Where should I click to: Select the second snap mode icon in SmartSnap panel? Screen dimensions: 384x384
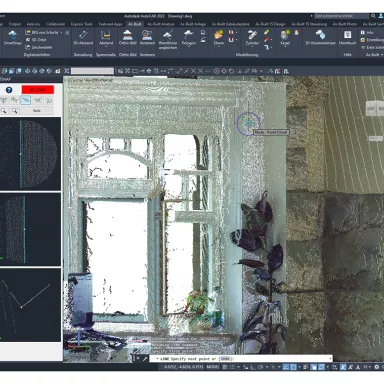[14, 100]
